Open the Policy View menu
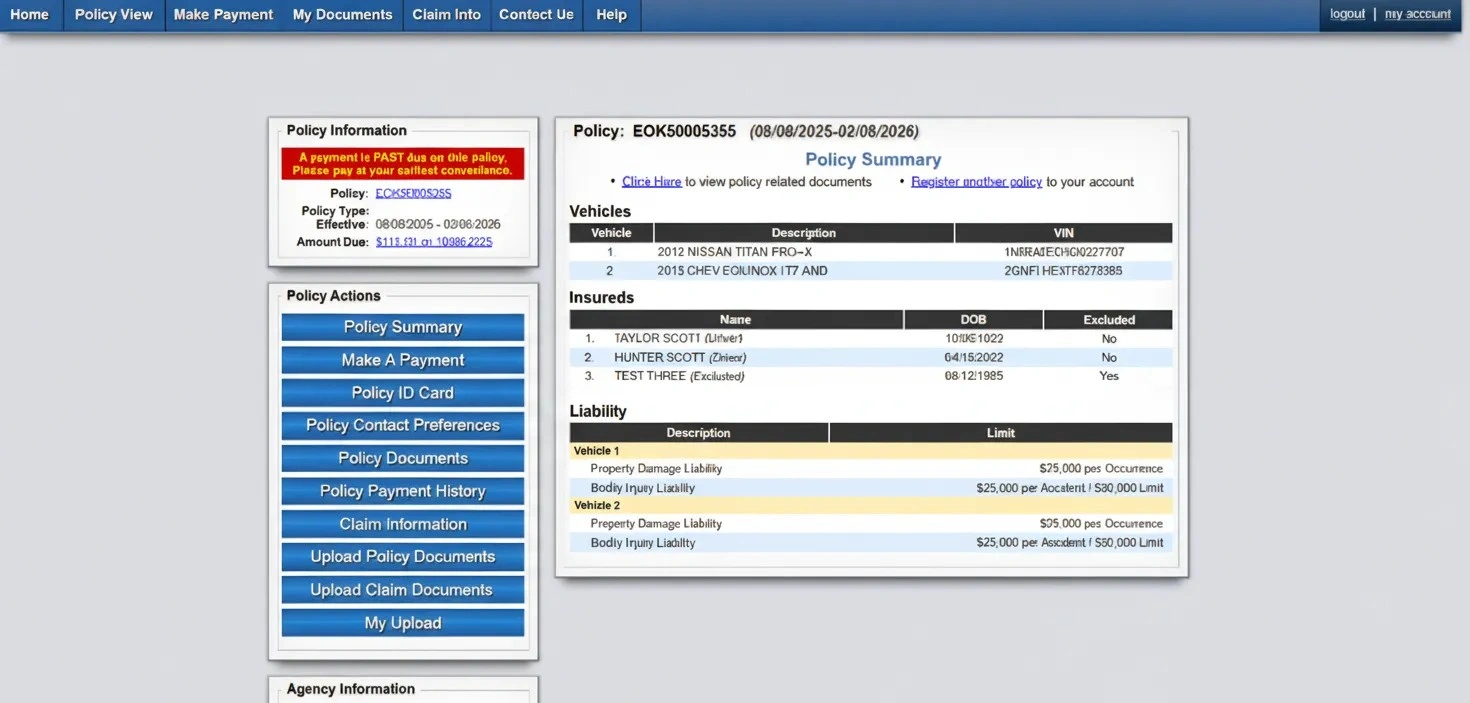1470x703 pixels. (113, 14)
